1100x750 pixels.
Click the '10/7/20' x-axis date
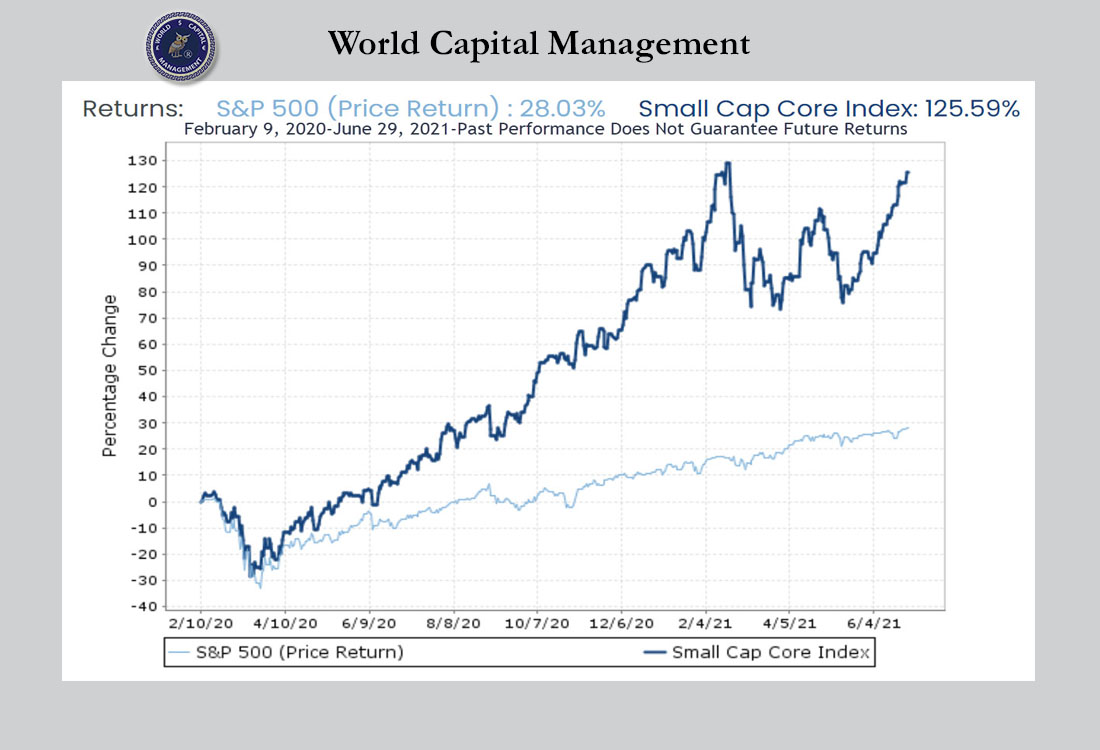[537, 623]
